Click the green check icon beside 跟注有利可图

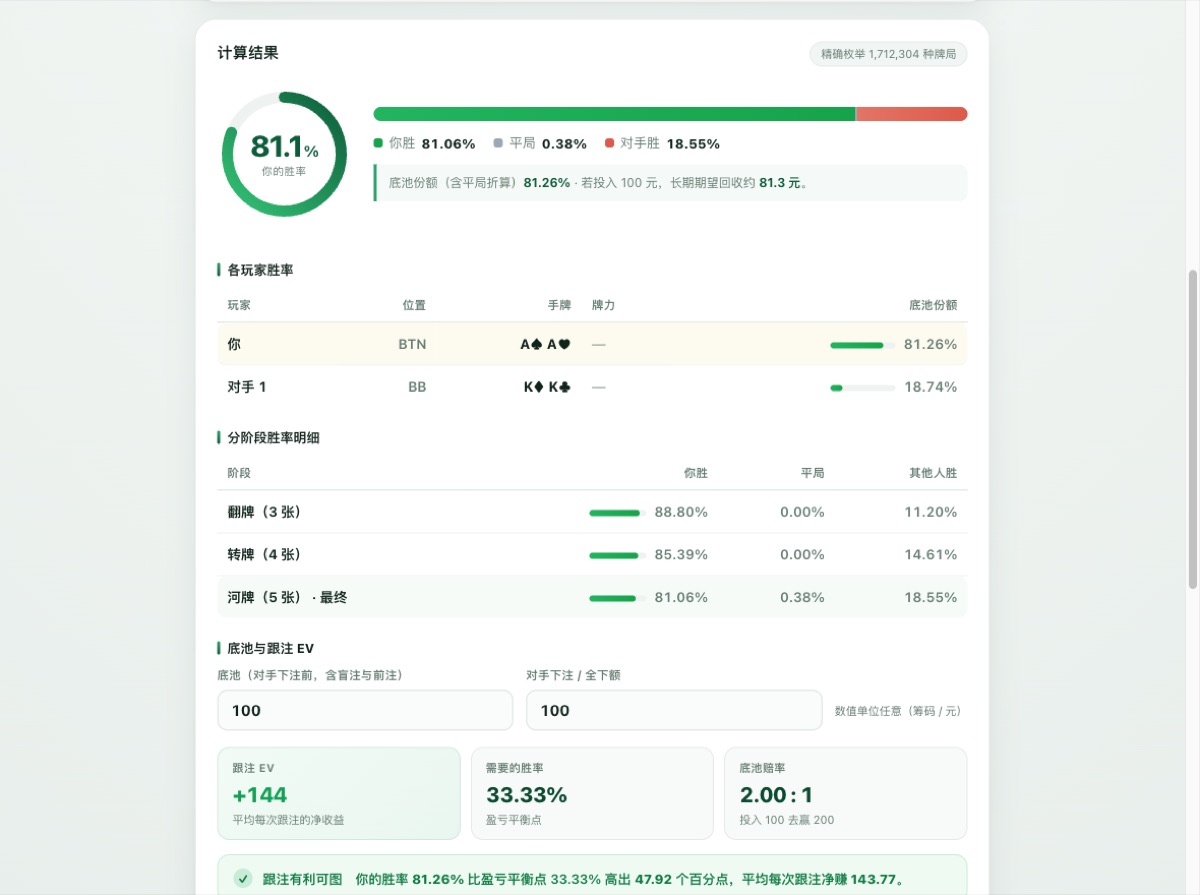(x=243, y=879)
